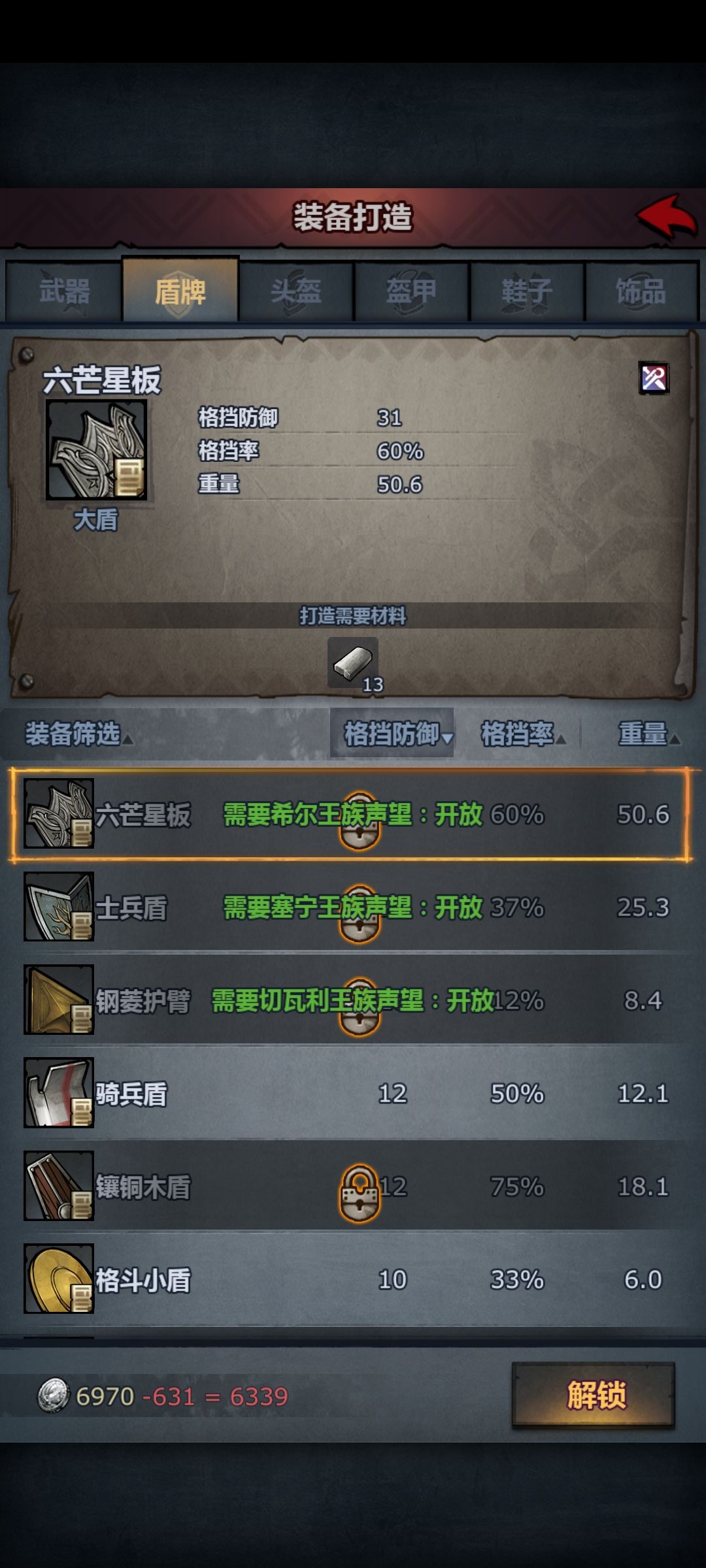Switch to the 武器 tab

coord(63,291)
